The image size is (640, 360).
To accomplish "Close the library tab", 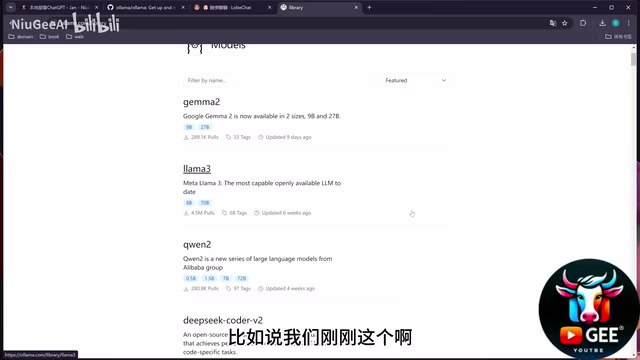I will coord(356,7).
